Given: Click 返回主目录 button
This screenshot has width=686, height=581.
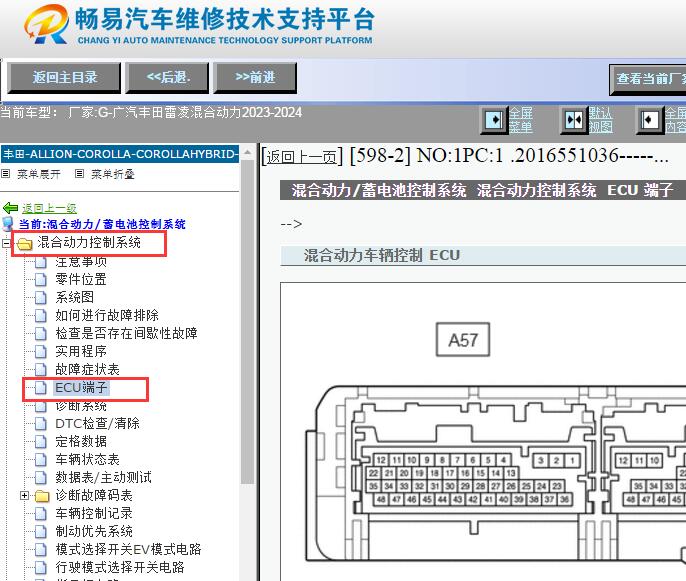Looking at the screenshot, I should click(64, 78).
